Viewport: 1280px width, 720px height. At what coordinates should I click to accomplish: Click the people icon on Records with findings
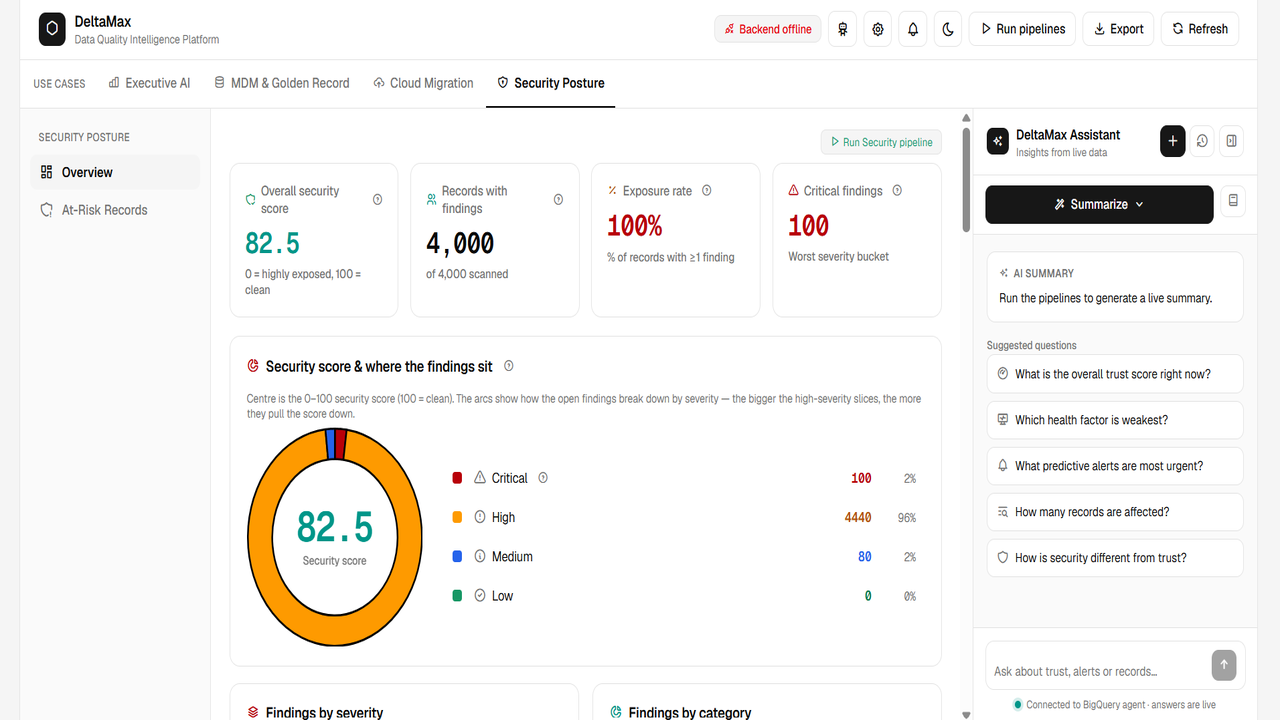[432, 200]
